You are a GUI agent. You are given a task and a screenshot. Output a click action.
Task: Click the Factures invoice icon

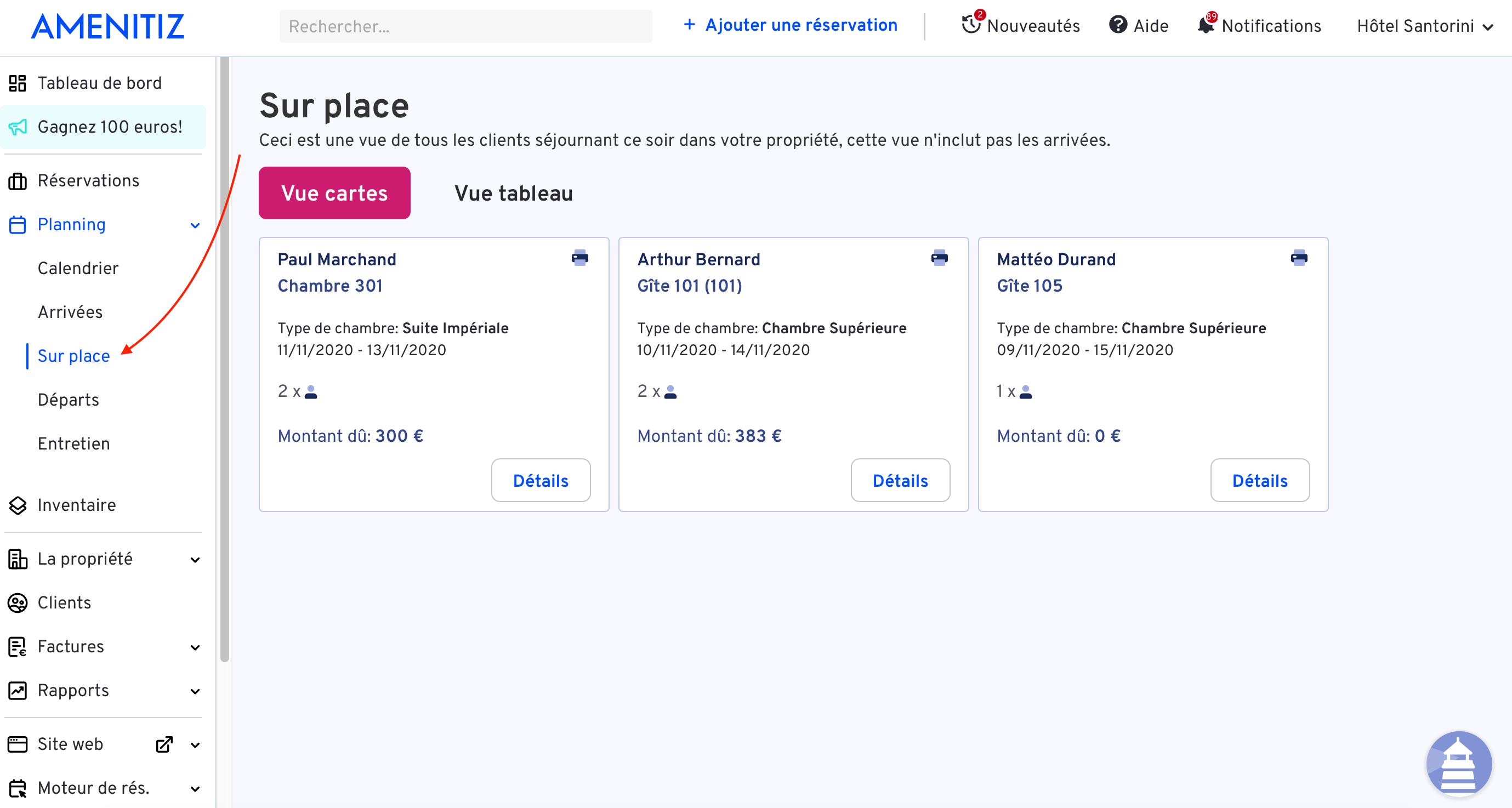point(18,647)
